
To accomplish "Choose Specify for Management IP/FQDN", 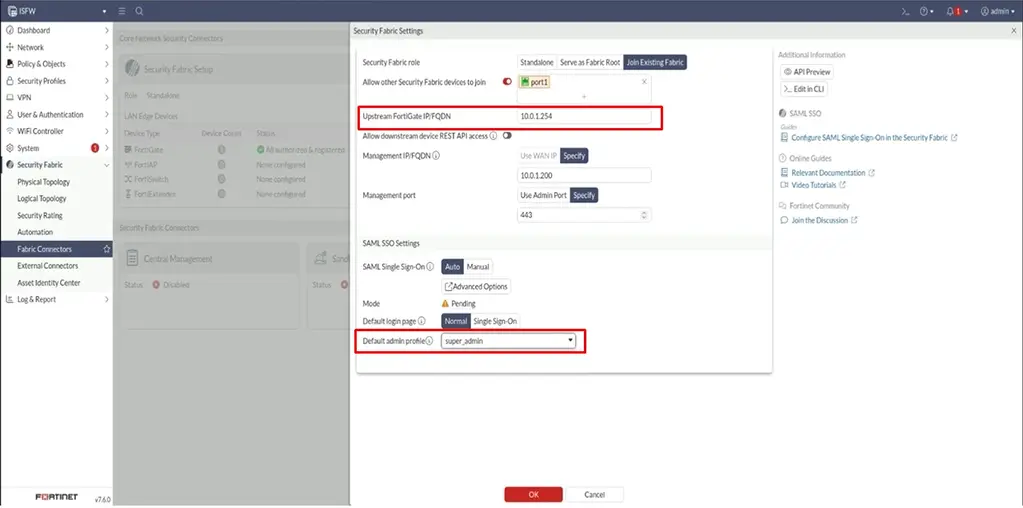I will [x=574, y=156].
